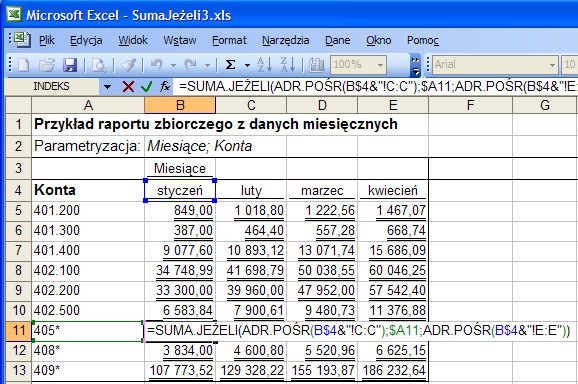Open the 100% zoom dropdown

(x=380, y=65)
